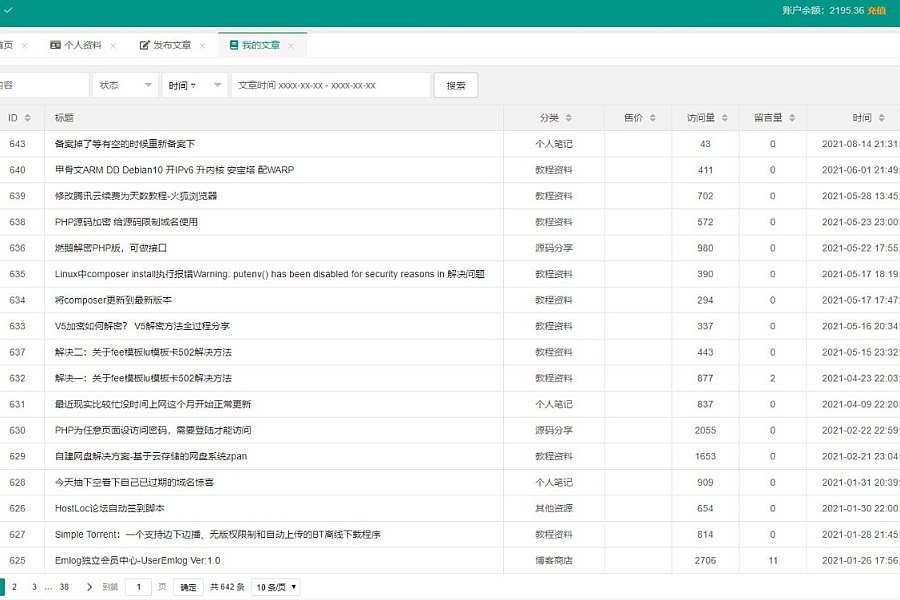900x600 pixels.
Task: Click the 账户余额: 2195.36 balance text
Action: coord(823,10)
